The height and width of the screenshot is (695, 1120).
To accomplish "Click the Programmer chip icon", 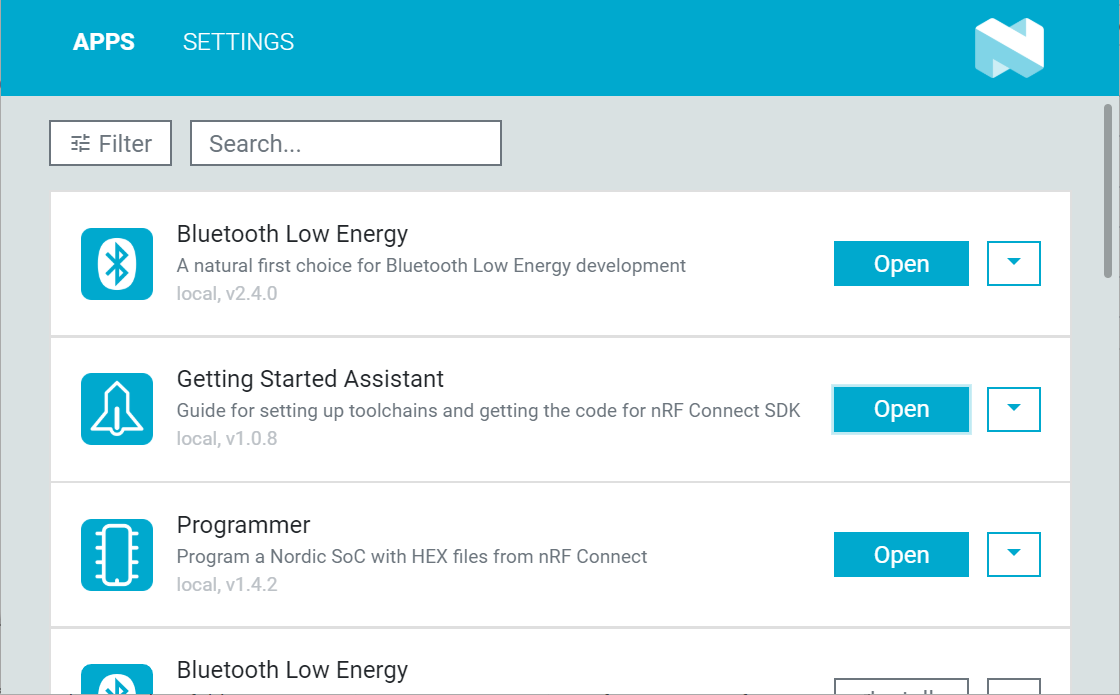I will click(x=117, y=555).
